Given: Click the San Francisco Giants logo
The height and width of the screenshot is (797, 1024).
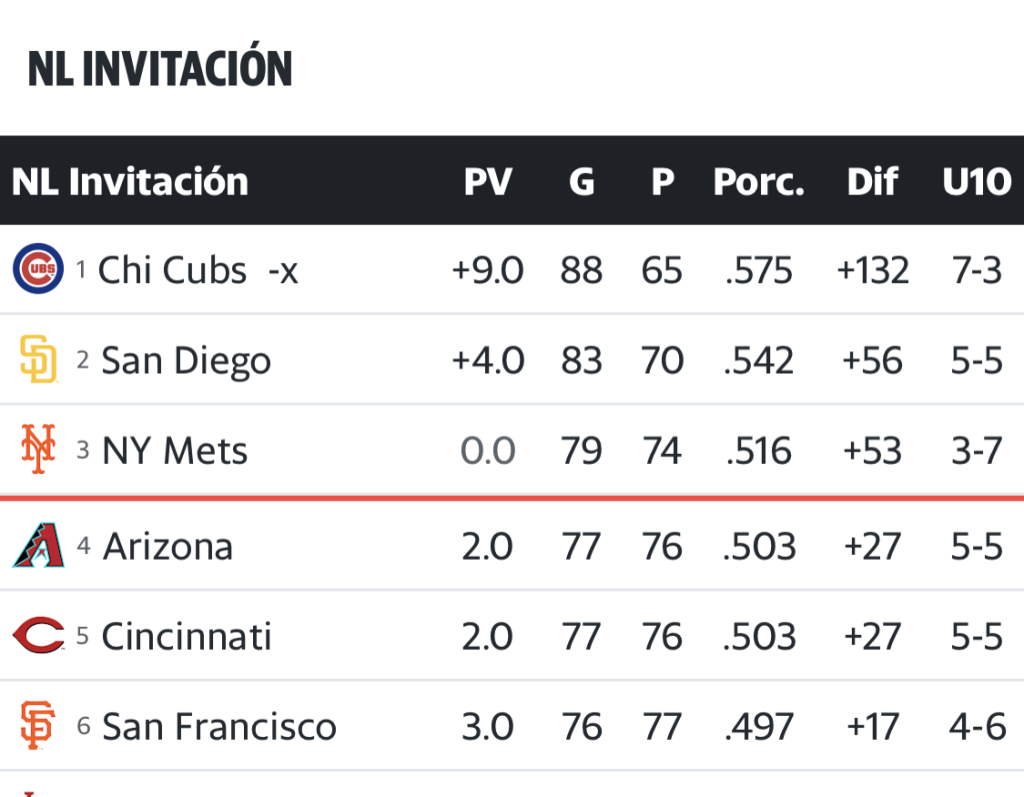Looking at the screenshot, I should pos(38,726).
